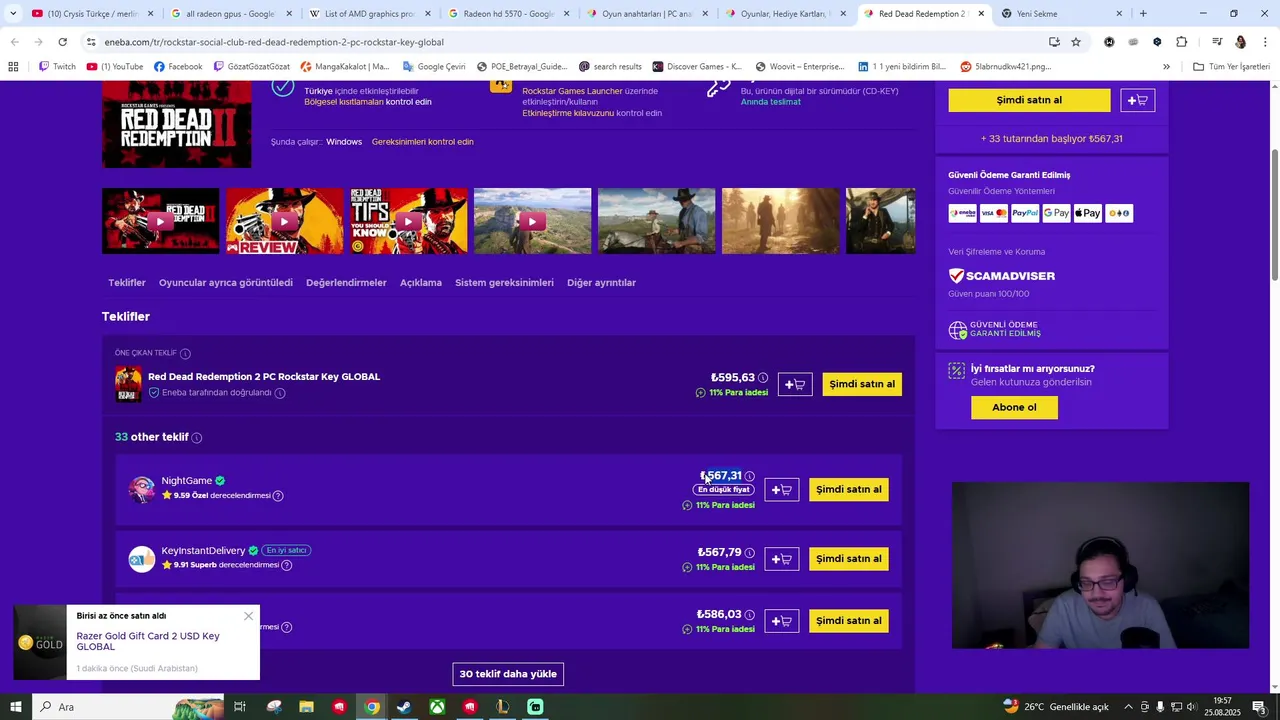
Task: Open Task View in taskbar
Action: pos(240,707)
